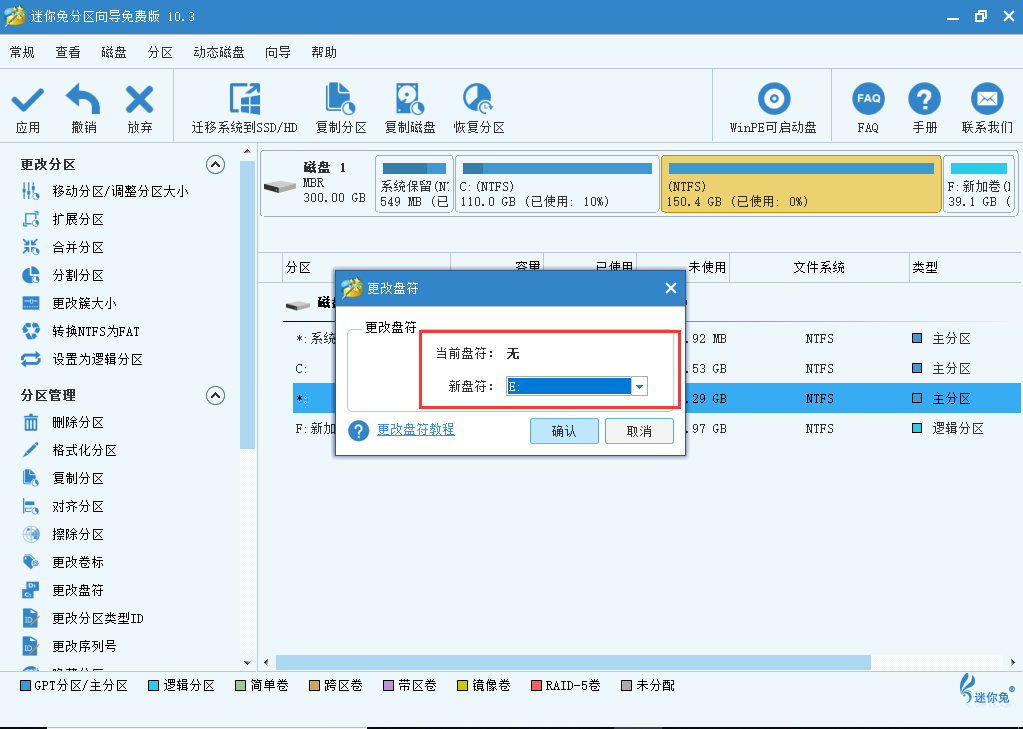Select the 150.4 GB NTFS partition block

pos(801,184)
